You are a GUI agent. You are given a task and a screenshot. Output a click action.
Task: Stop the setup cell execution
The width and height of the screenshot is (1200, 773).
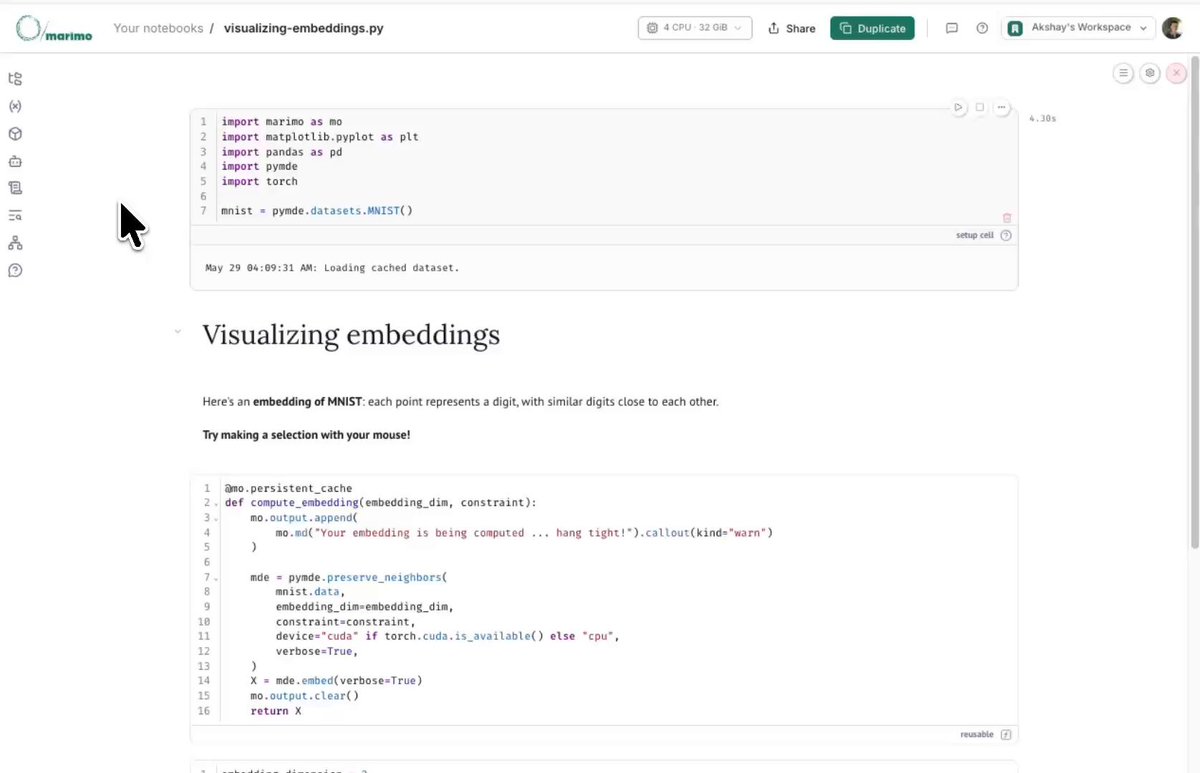(x=980, y=107)
